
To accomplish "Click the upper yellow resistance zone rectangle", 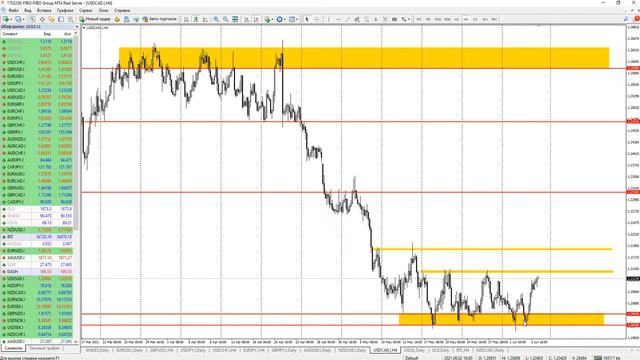I will pos(364,58).
